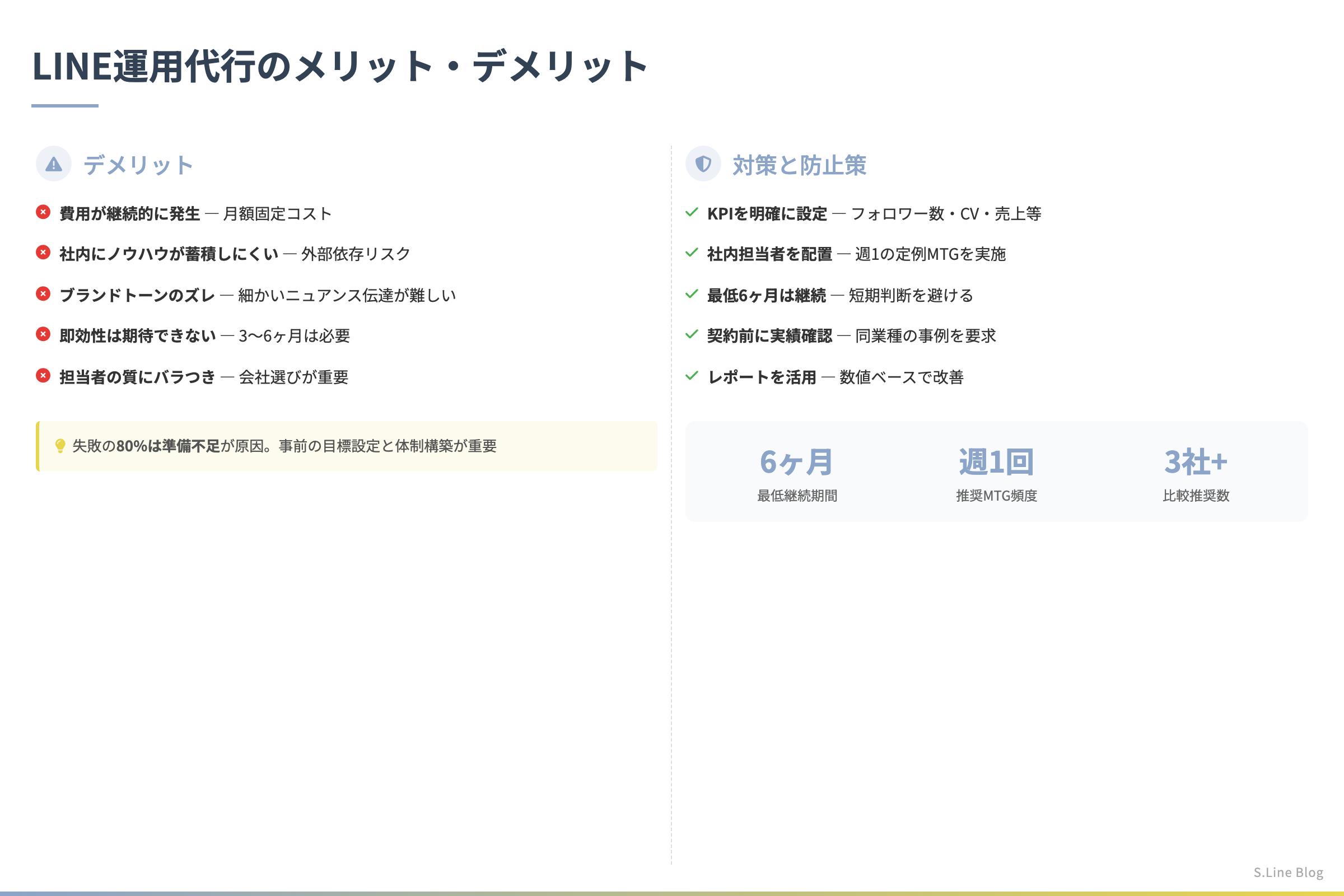Screen dimensions: 1344x896
Task: Click the text 細かいニュアンス伝達が難しい
Action: tap(347, 296)
